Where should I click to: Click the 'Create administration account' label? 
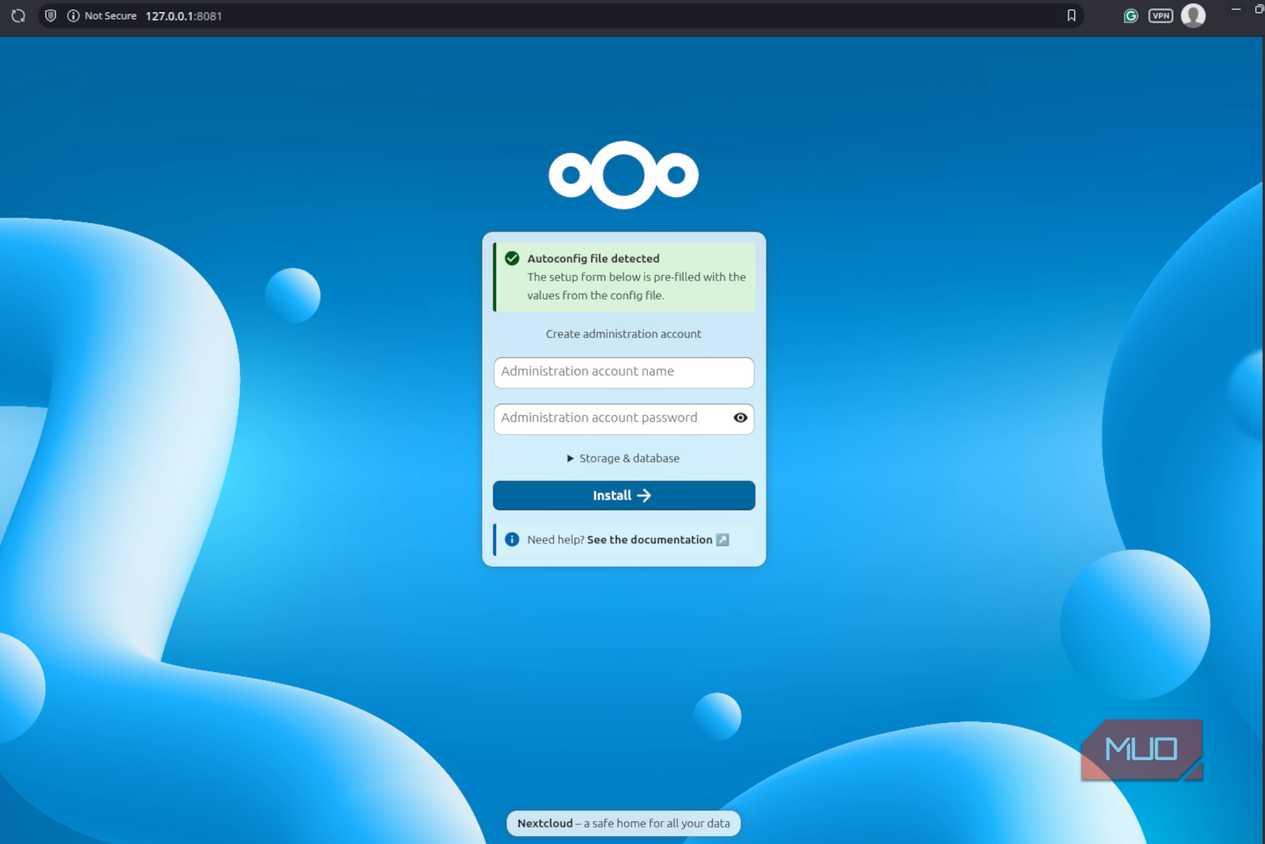pyautogui.click(x=623, y=334)
